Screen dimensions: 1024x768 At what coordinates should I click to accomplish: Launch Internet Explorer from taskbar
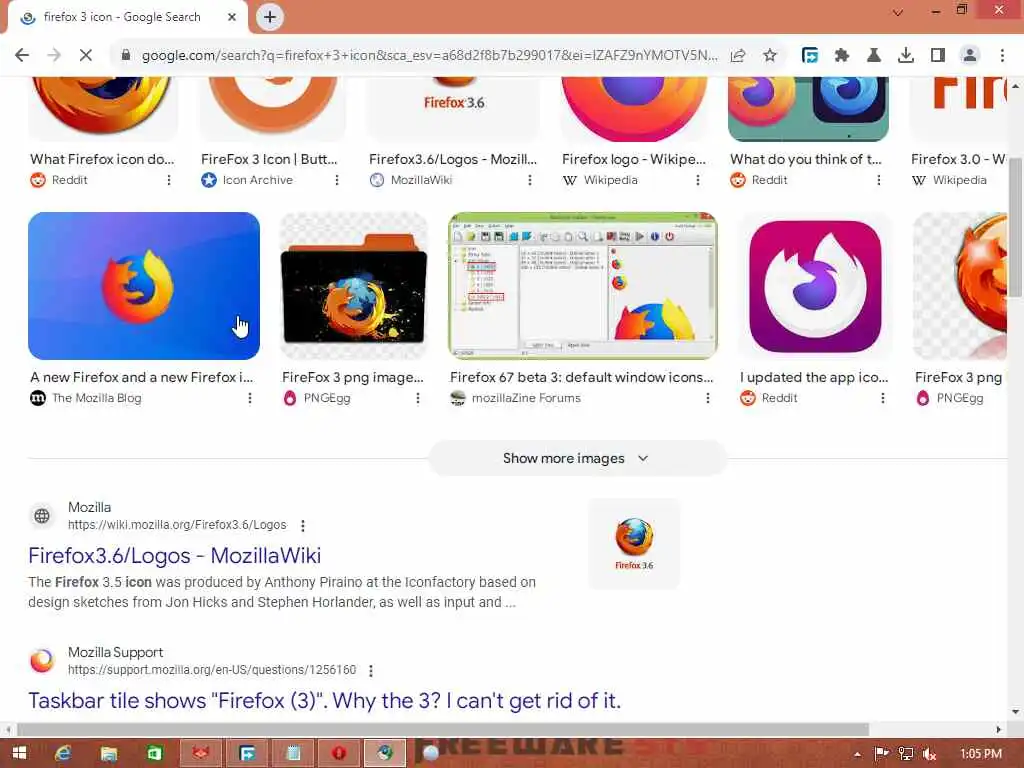click(63, 754)
